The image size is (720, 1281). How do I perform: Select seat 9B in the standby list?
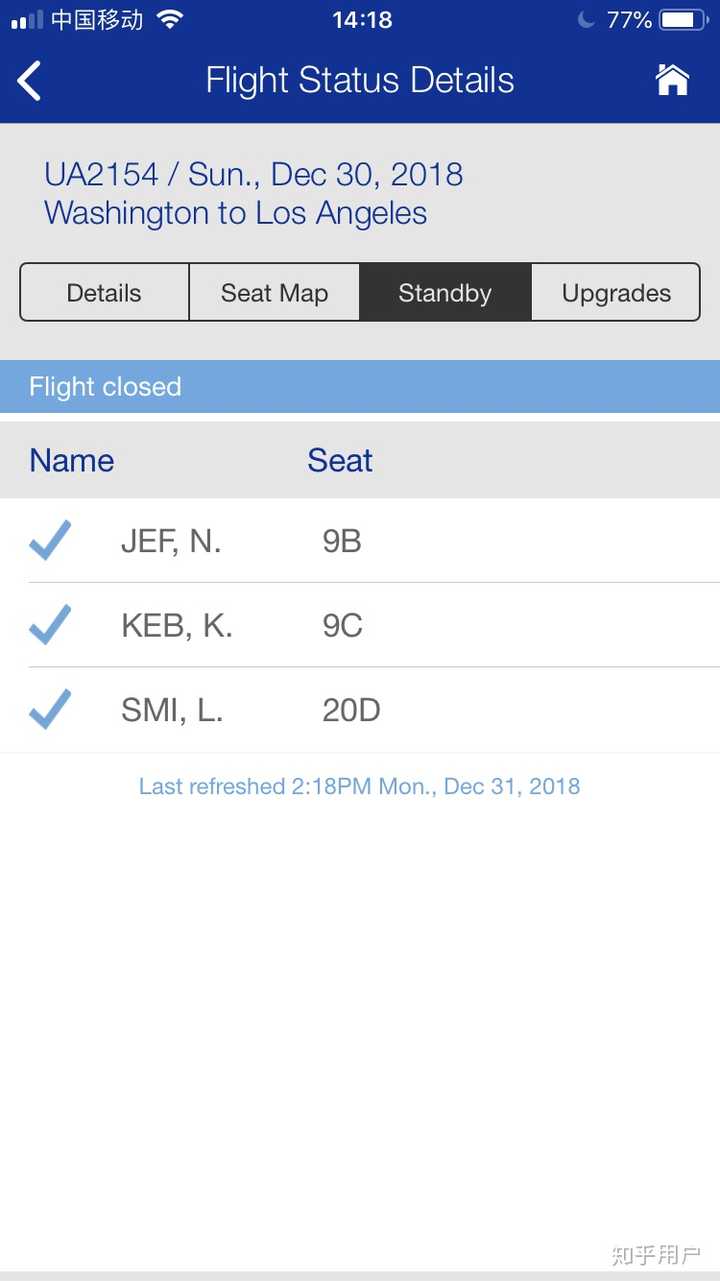click(x=342, y=541)
